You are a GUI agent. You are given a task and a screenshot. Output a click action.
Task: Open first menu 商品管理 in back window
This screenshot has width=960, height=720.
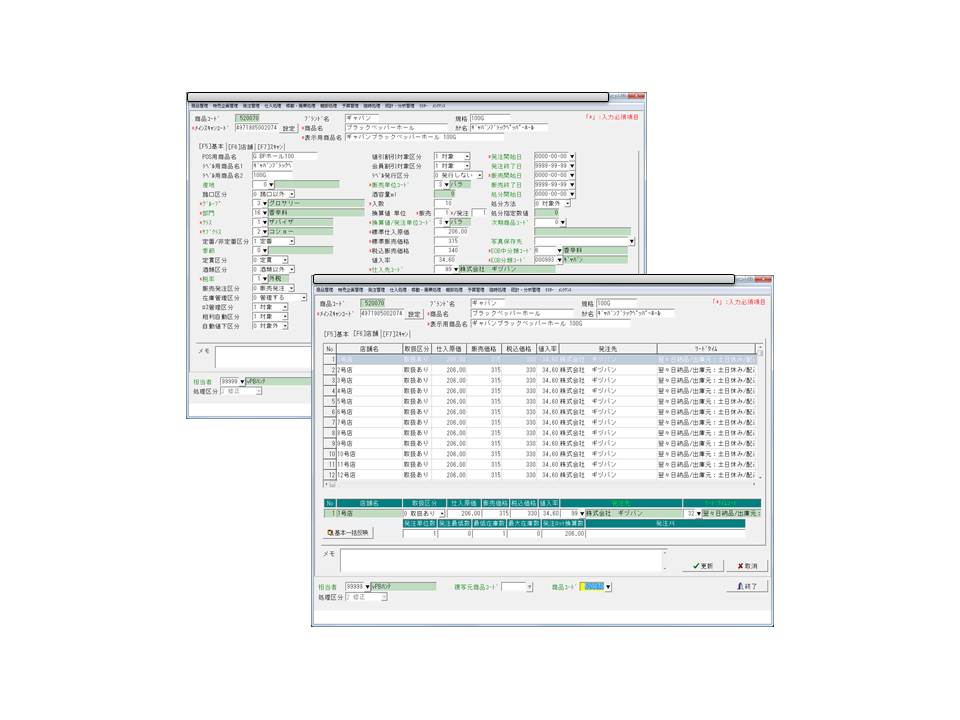(200, 106)
